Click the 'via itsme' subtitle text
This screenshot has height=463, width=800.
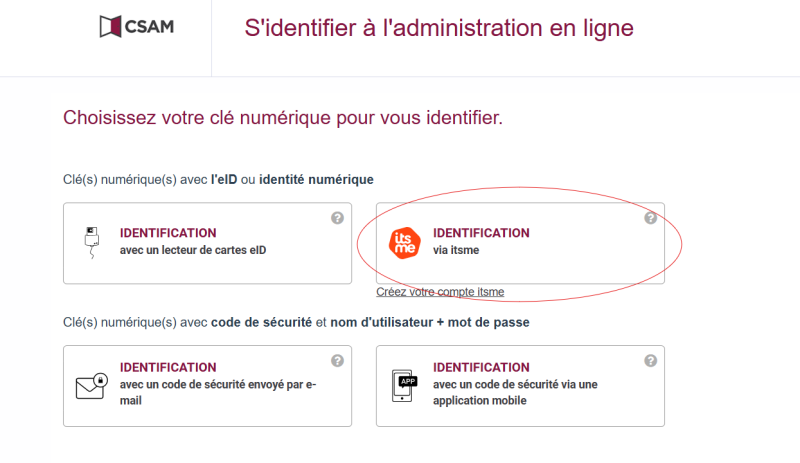[456, 250]
